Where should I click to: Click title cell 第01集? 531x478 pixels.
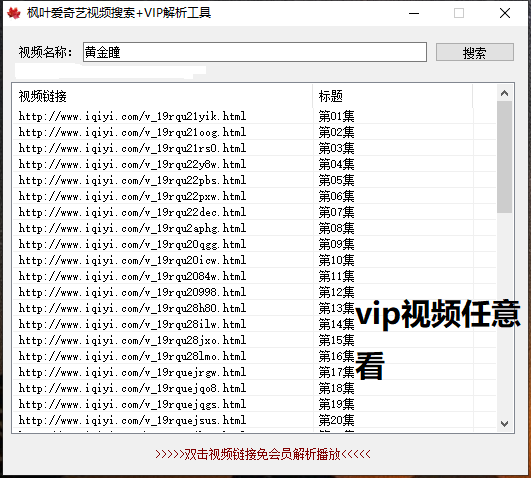[337, 116]
